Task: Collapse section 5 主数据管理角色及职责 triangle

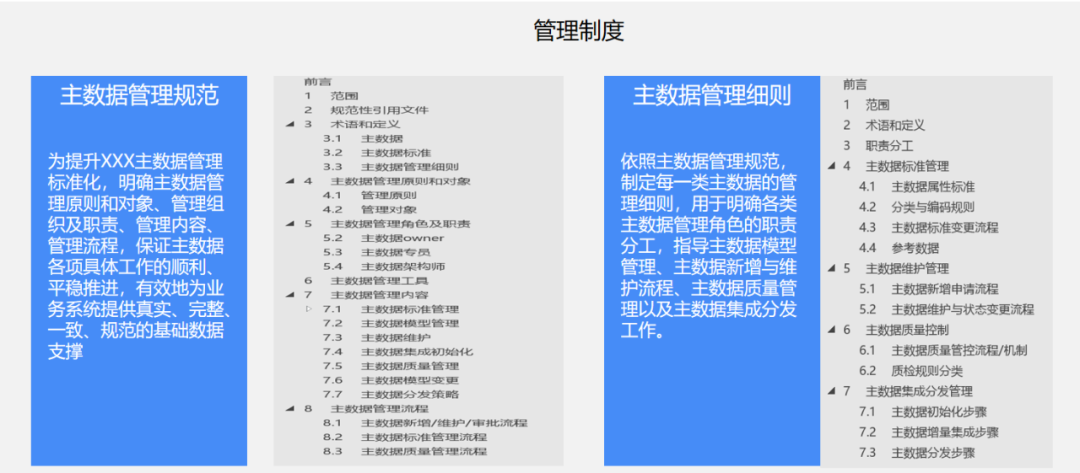Action: tap(290, 224)
